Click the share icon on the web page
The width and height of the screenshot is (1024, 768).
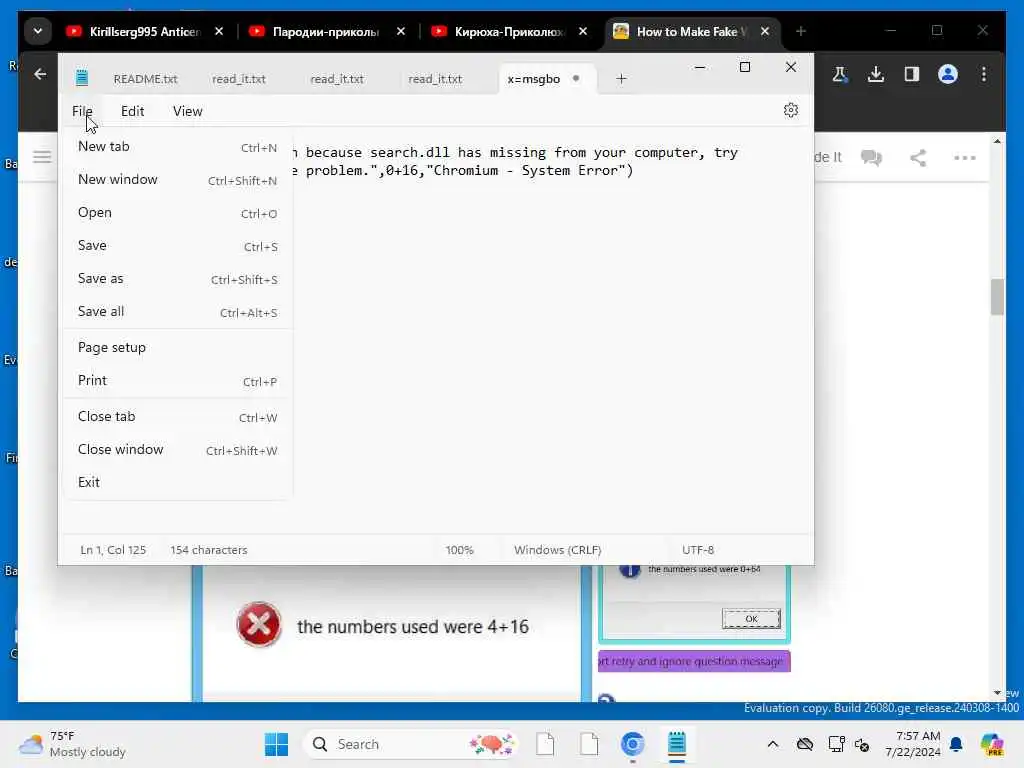tap(918, 157)
